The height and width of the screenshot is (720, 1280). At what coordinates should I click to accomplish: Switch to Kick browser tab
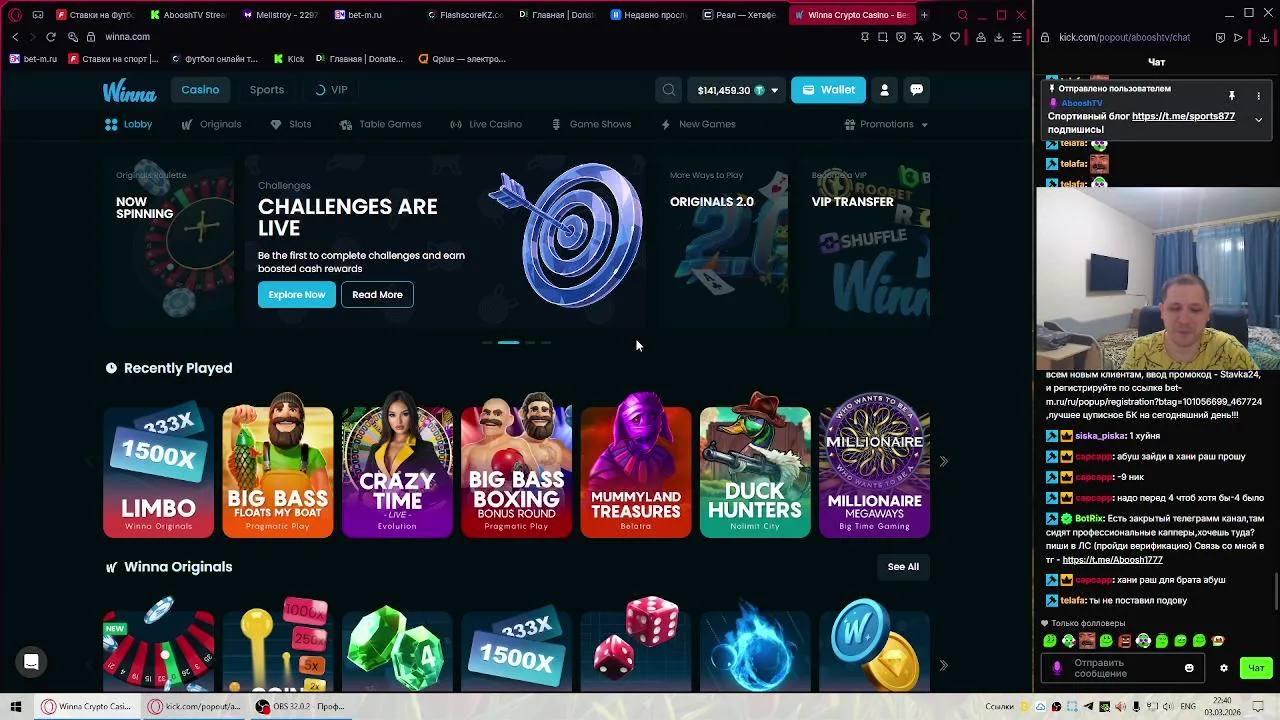[289, 59]
